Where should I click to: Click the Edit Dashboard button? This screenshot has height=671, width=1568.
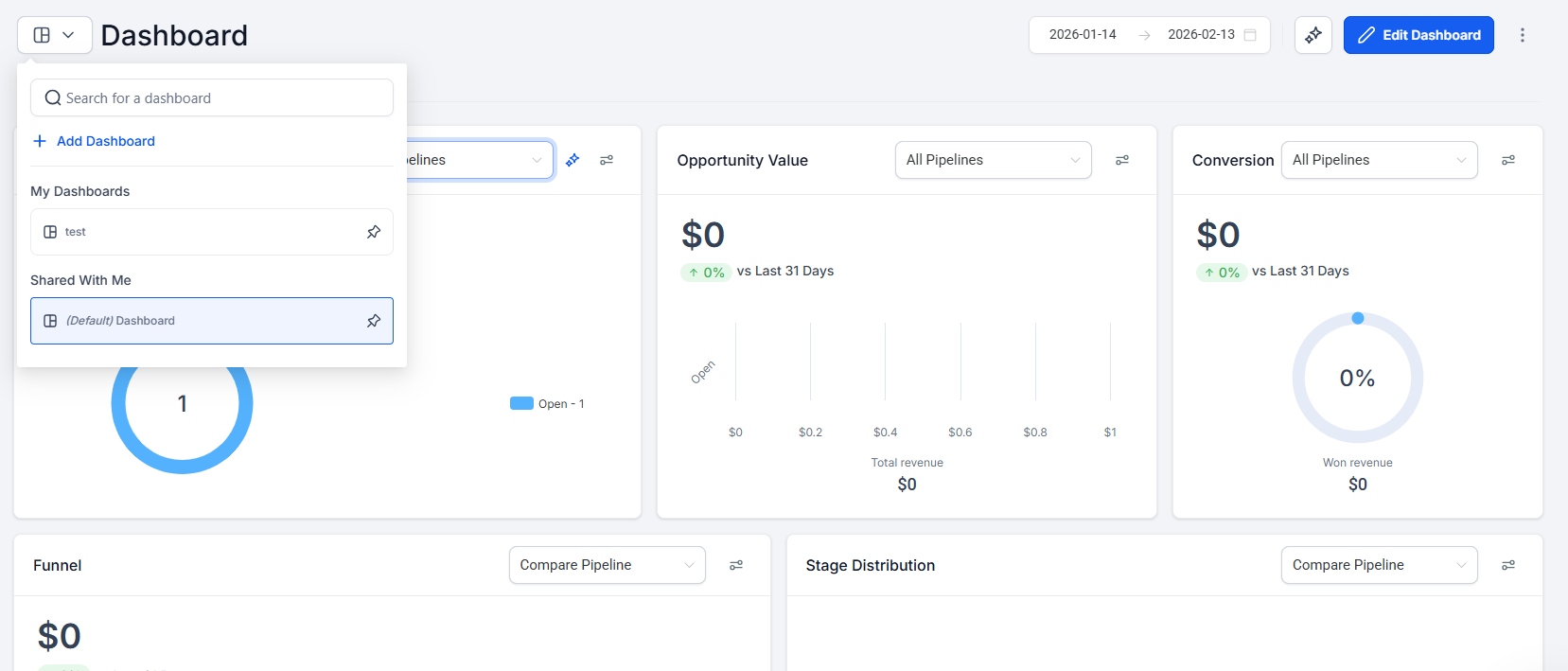pyautogui.click(x=1418, y=35)
